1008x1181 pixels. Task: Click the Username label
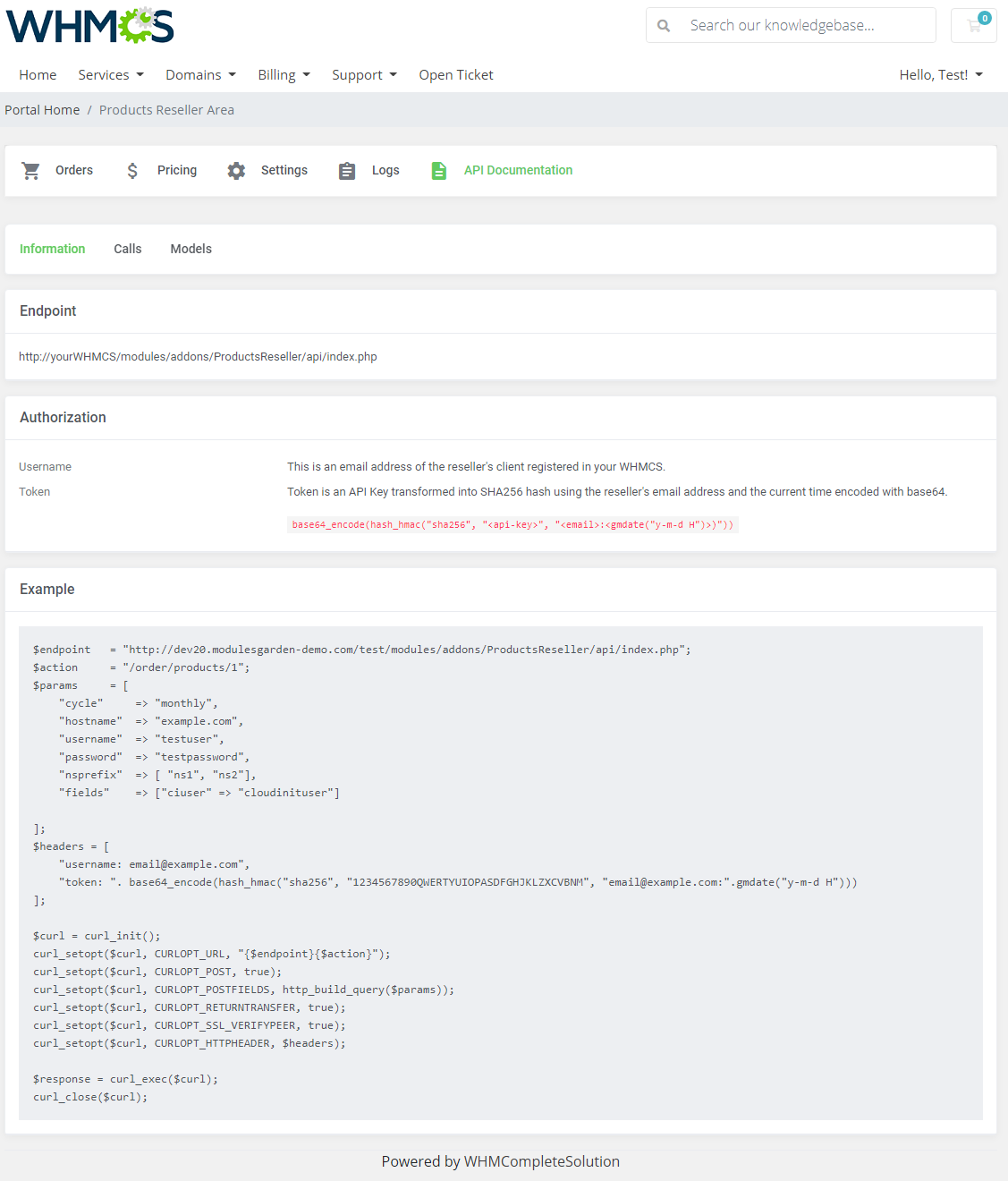tap(45, 467)
